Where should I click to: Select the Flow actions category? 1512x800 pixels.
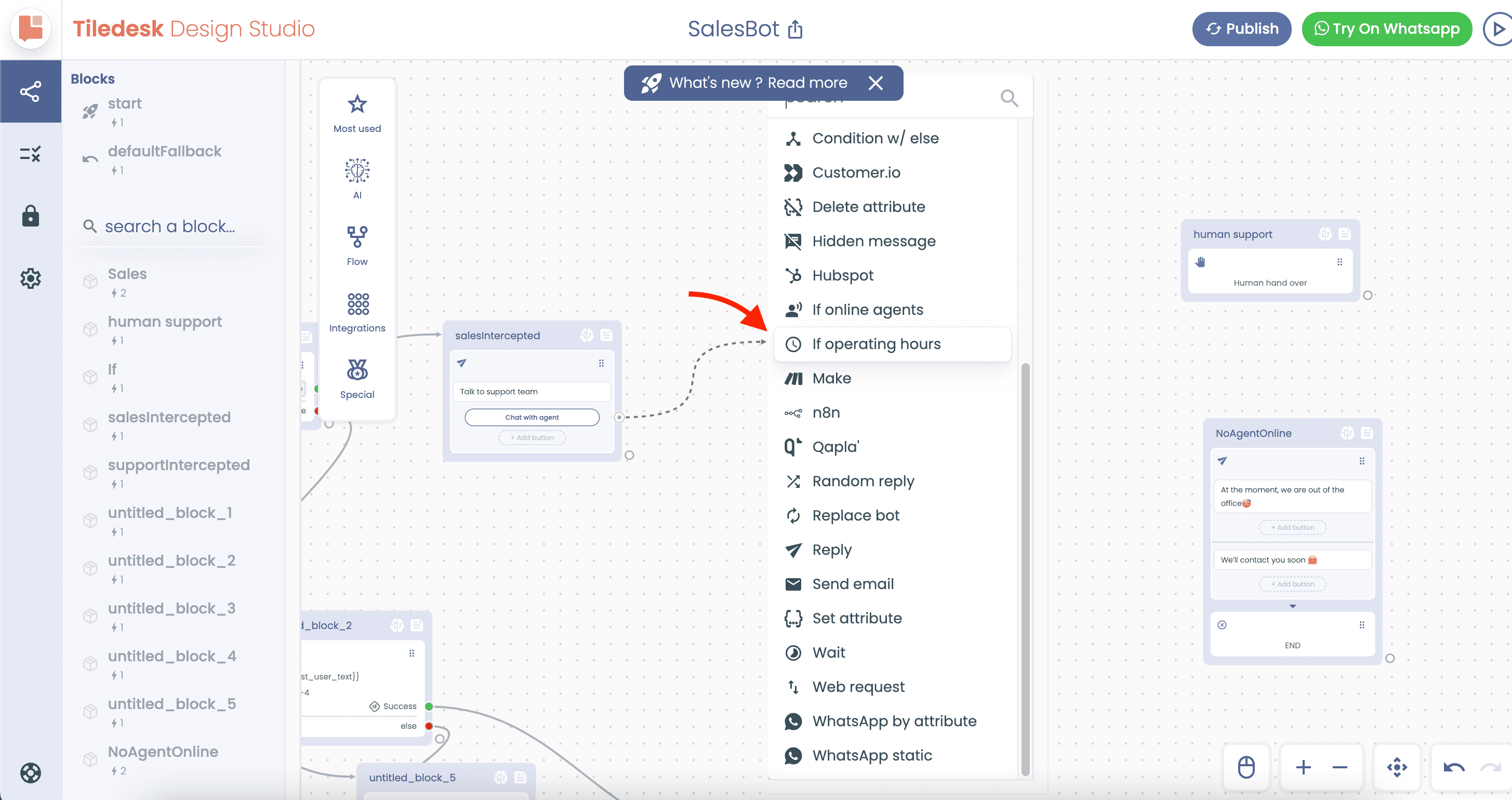(357, 245)
